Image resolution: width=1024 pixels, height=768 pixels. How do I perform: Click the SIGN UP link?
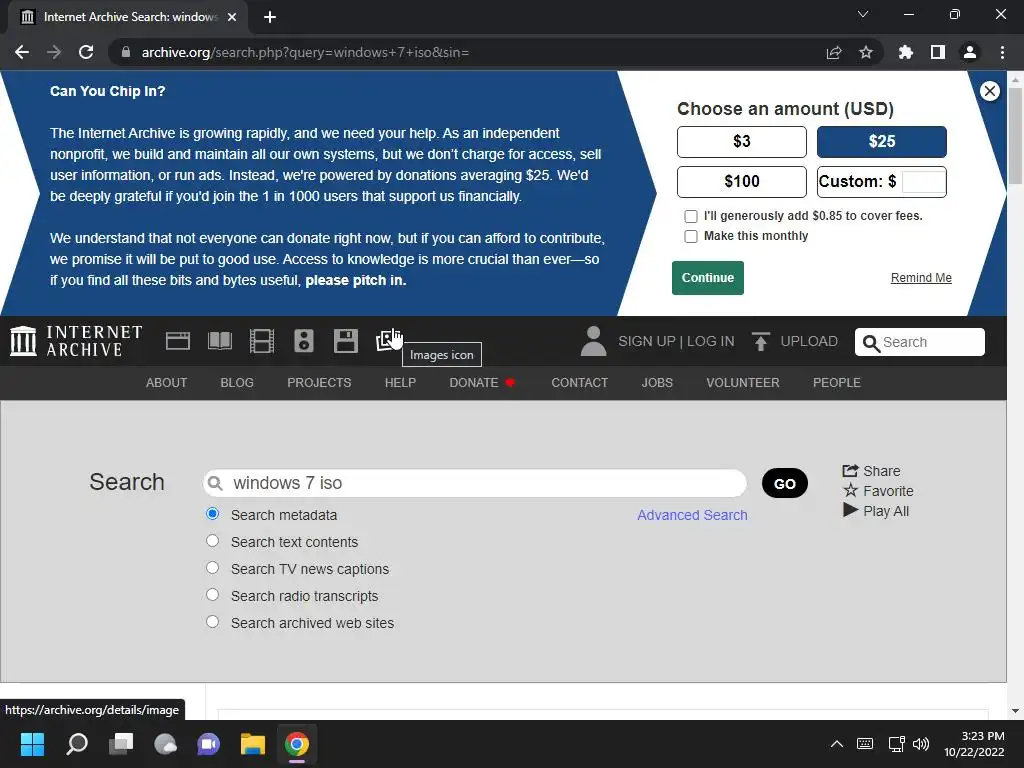(647, 342)
